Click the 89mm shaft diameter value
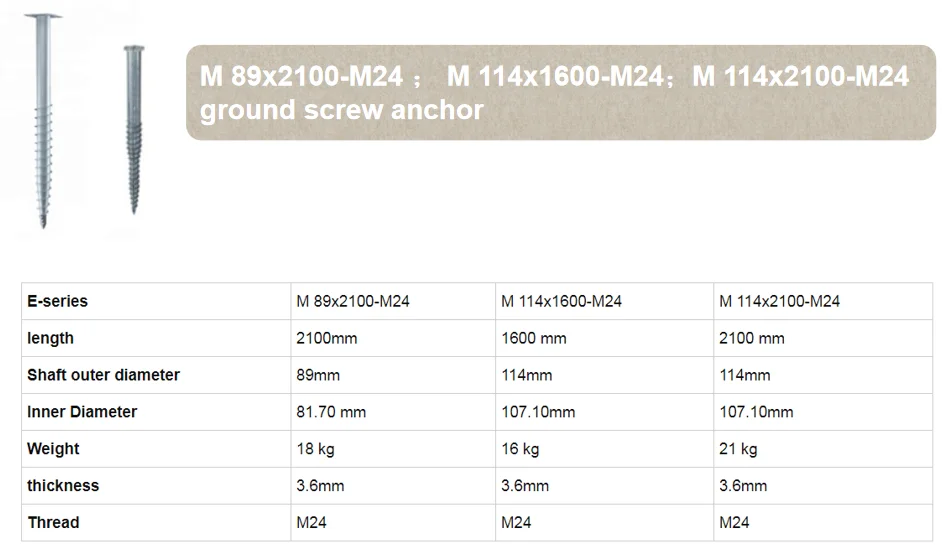This screenshot has height=550, width=942. (x=318, y=375)
